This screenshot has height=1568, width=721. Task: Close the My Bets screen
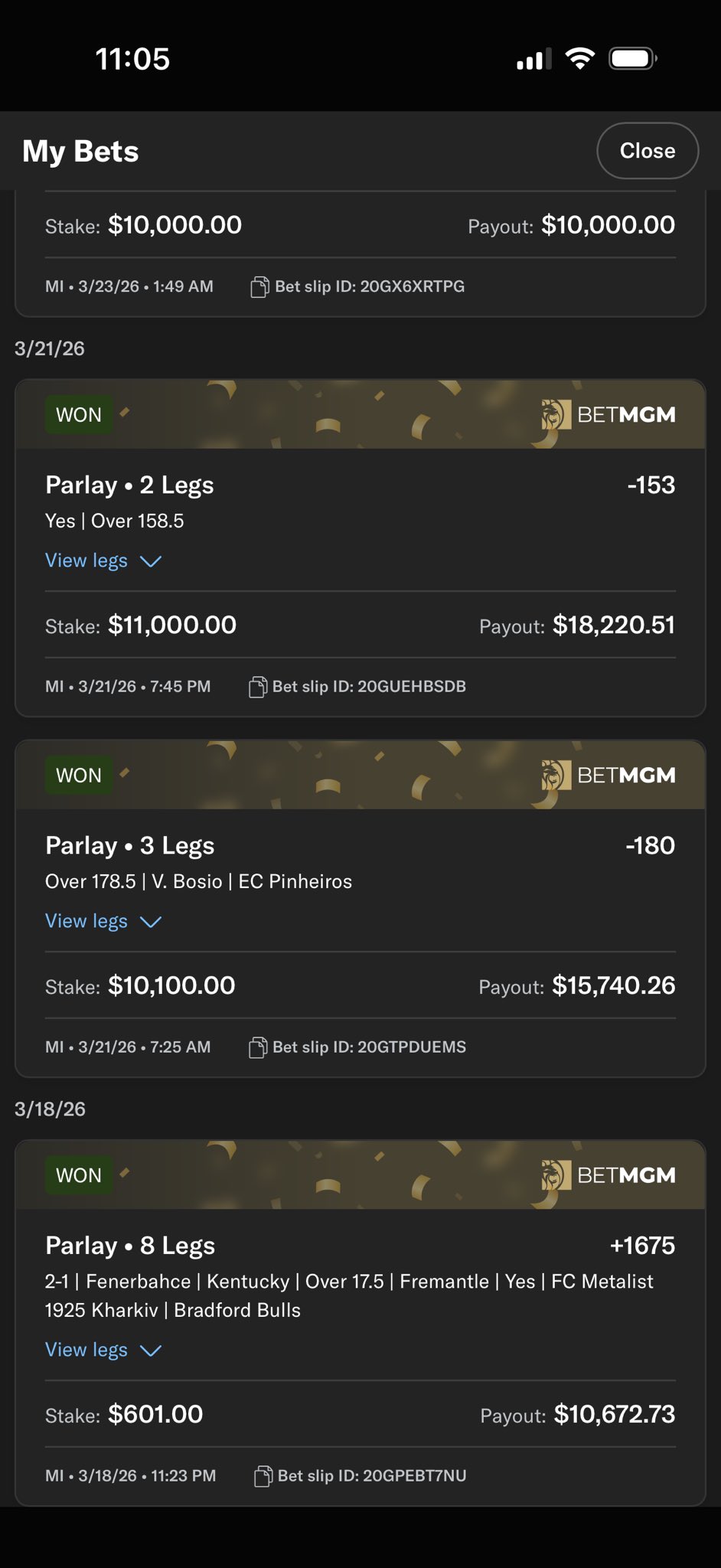tap(647, 151)
